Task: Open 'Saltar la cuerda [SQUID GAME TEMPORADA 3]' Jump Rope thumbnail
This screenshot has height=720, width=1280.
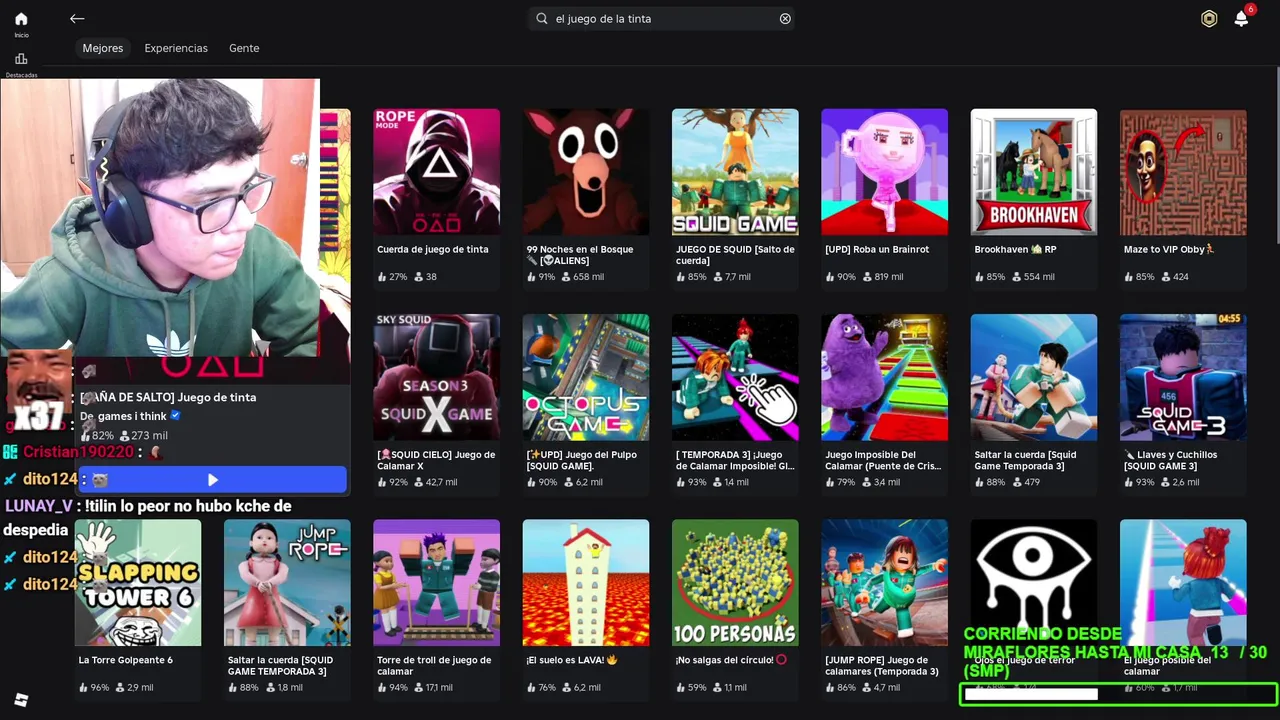Action: [287, 583]
